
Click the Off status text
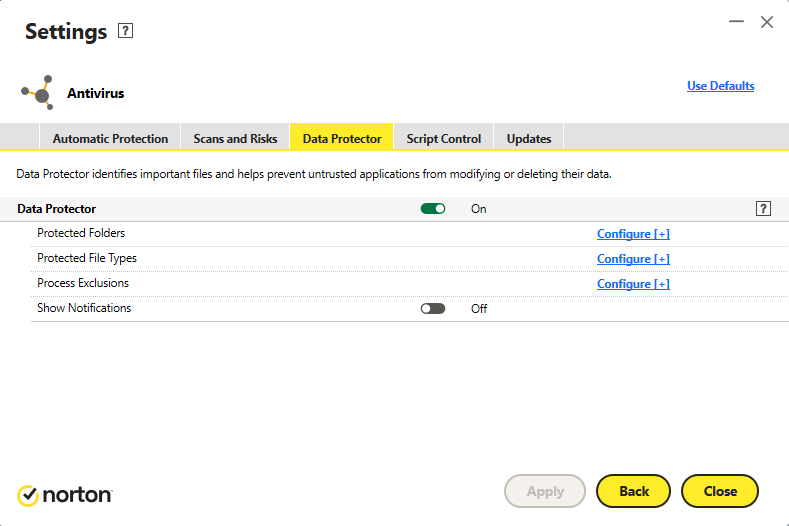click(479, 309)
